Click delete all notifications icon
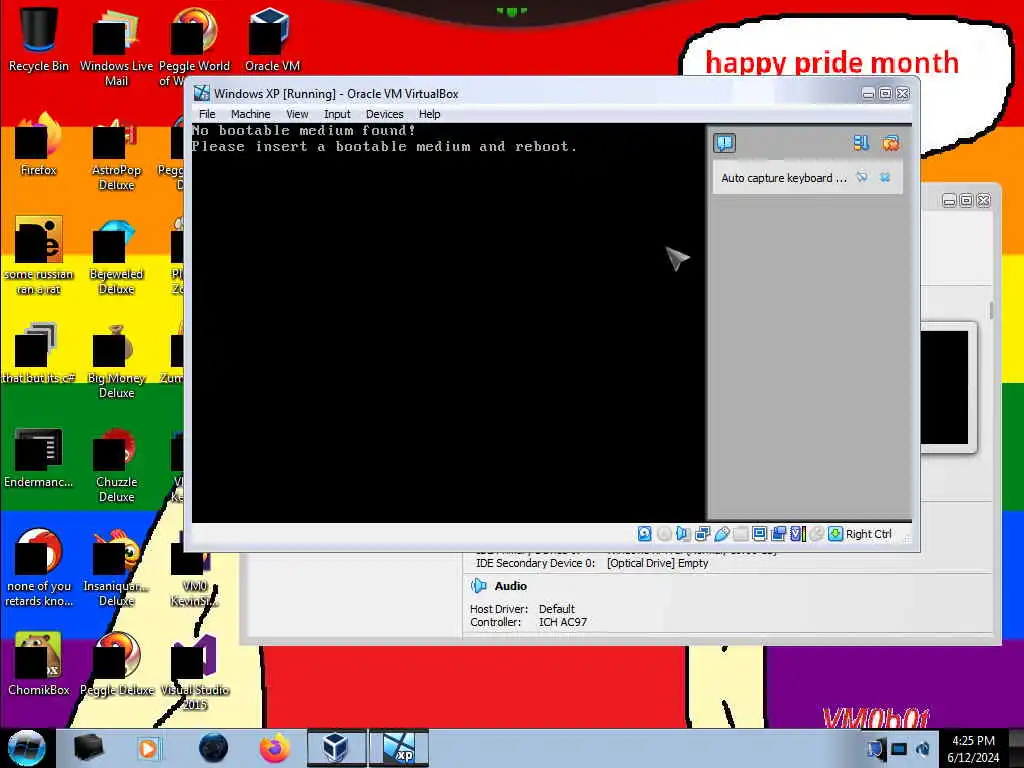The width and height of the screenshot is (1024, 768). click(890, 142)
